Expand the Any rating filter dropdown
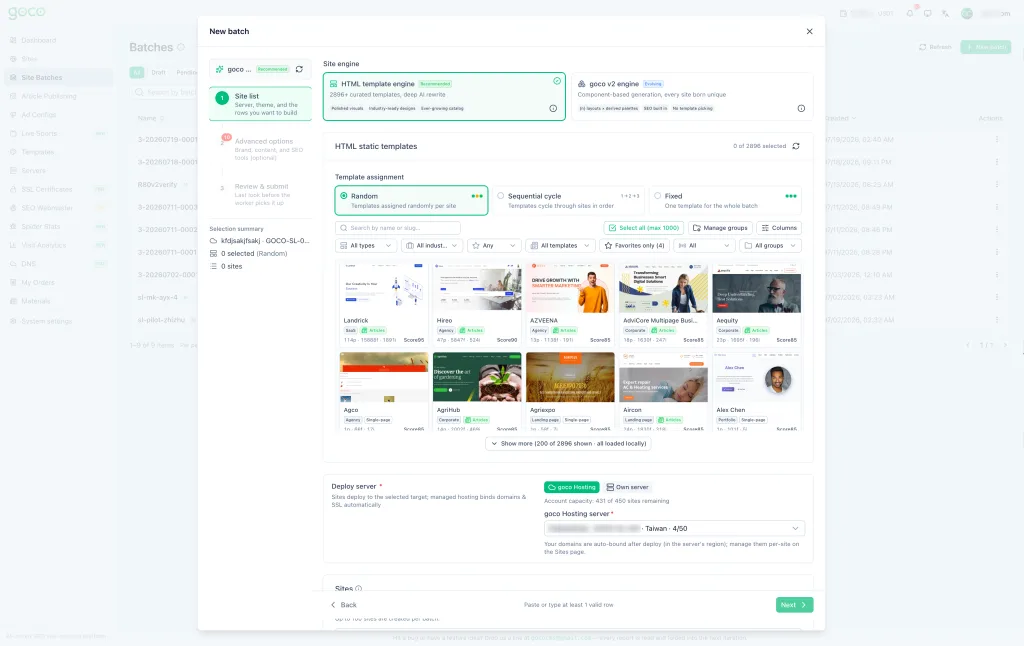Image resolution: width=1024 pixels, height=646 pixels. pyautogui.click(x=494, y=246)
